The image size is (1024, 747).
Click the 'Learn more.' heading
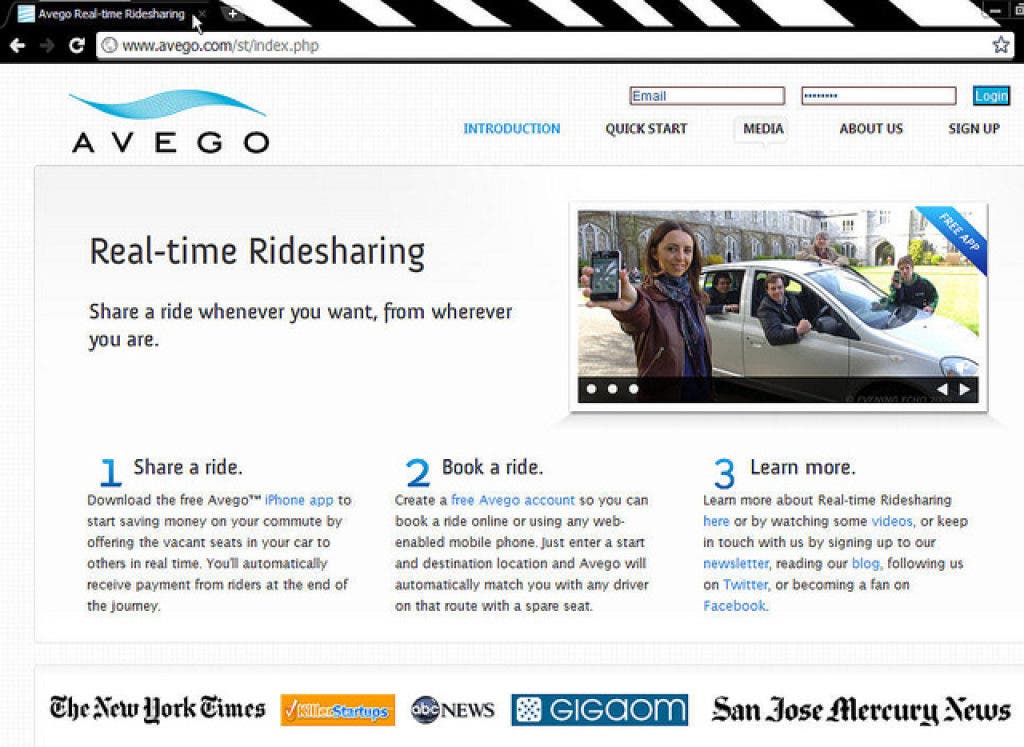[803, 468]
